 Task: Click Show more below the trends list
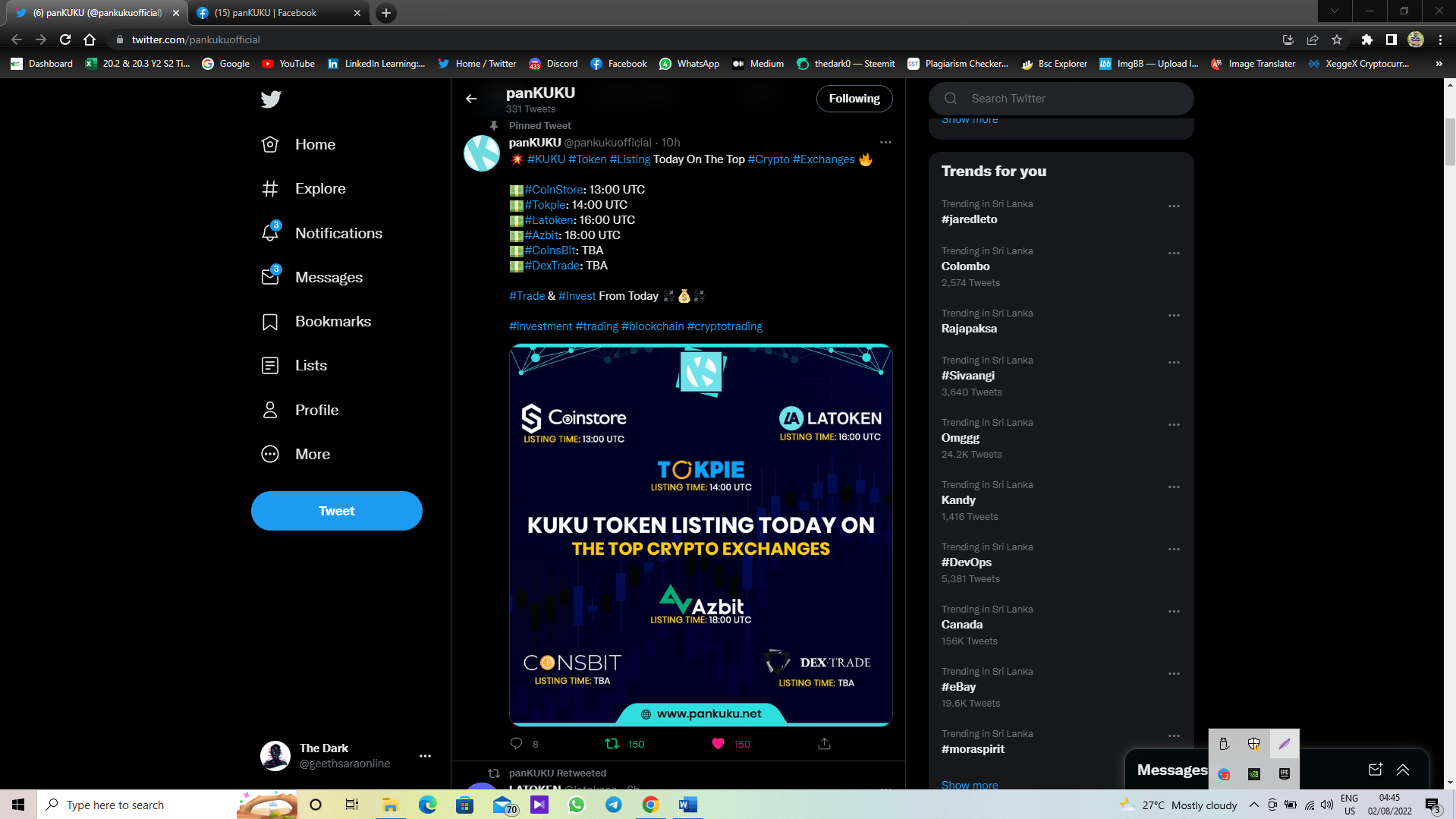[x=970, y=785]
